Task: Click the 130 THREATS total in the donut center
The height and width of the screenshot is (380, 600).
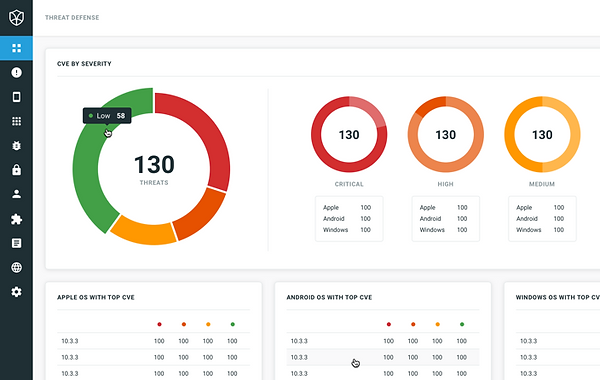Action: coord(154,170)
